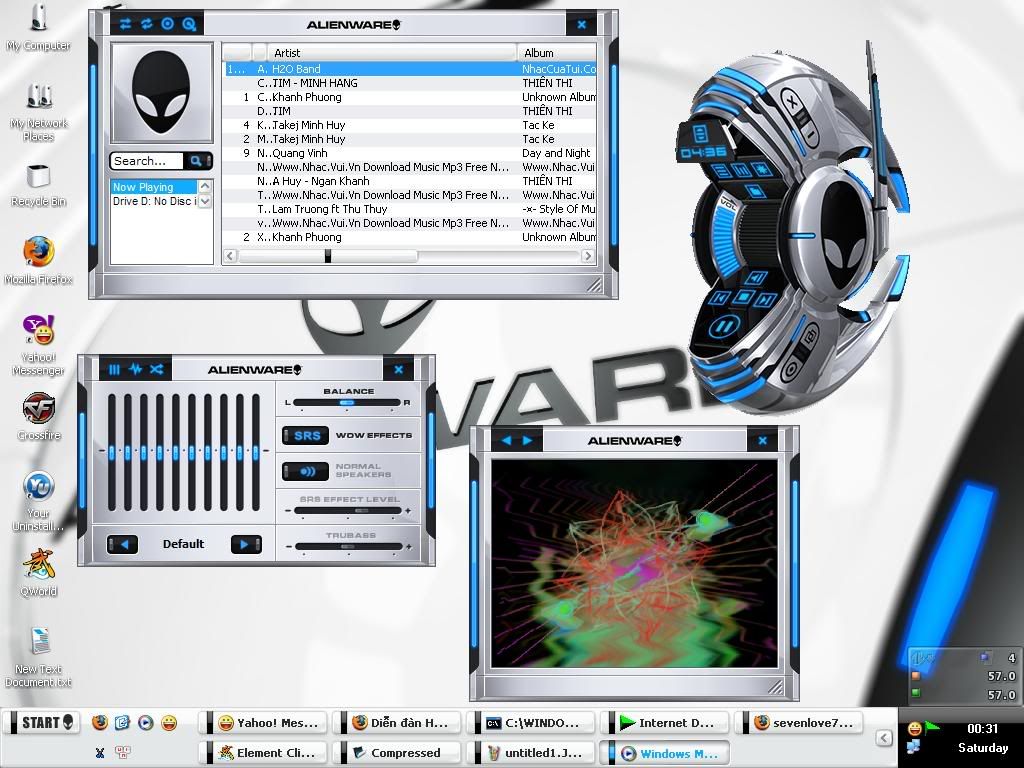Click the starburst visualization icon on the player
Image resolution: width=1024 pixels, height=768 pixels.
[x=761, y=170]
